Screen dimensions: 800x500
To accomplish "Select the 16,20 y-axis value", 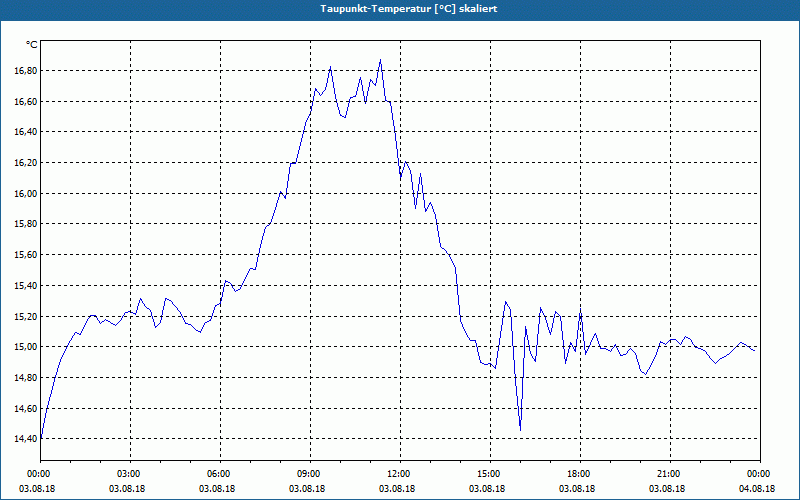I will pyautogui.click(x=26, y=163).
